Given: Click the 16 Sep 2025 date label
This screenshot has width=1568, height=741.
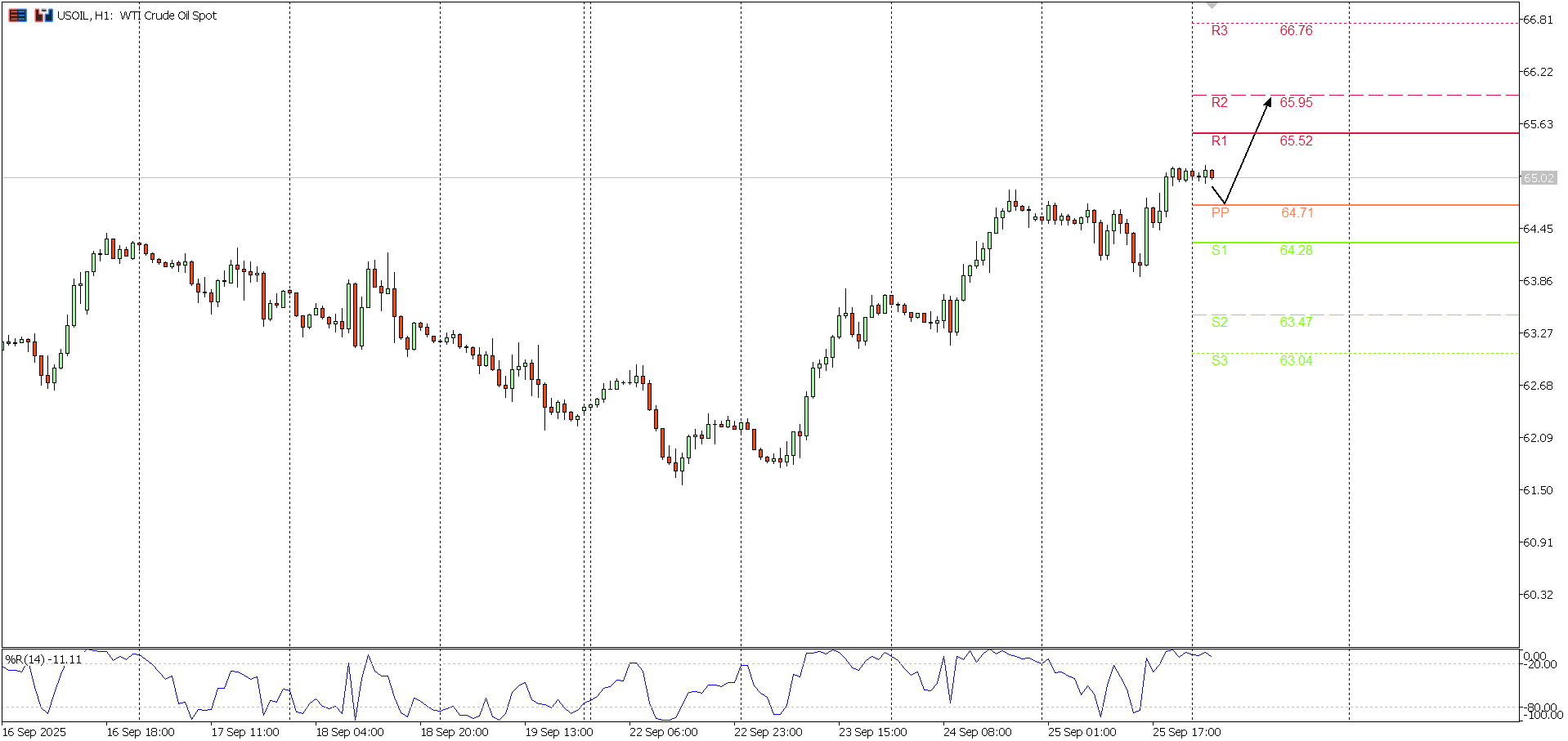Looking at the screenshot, I should [34, 732].
